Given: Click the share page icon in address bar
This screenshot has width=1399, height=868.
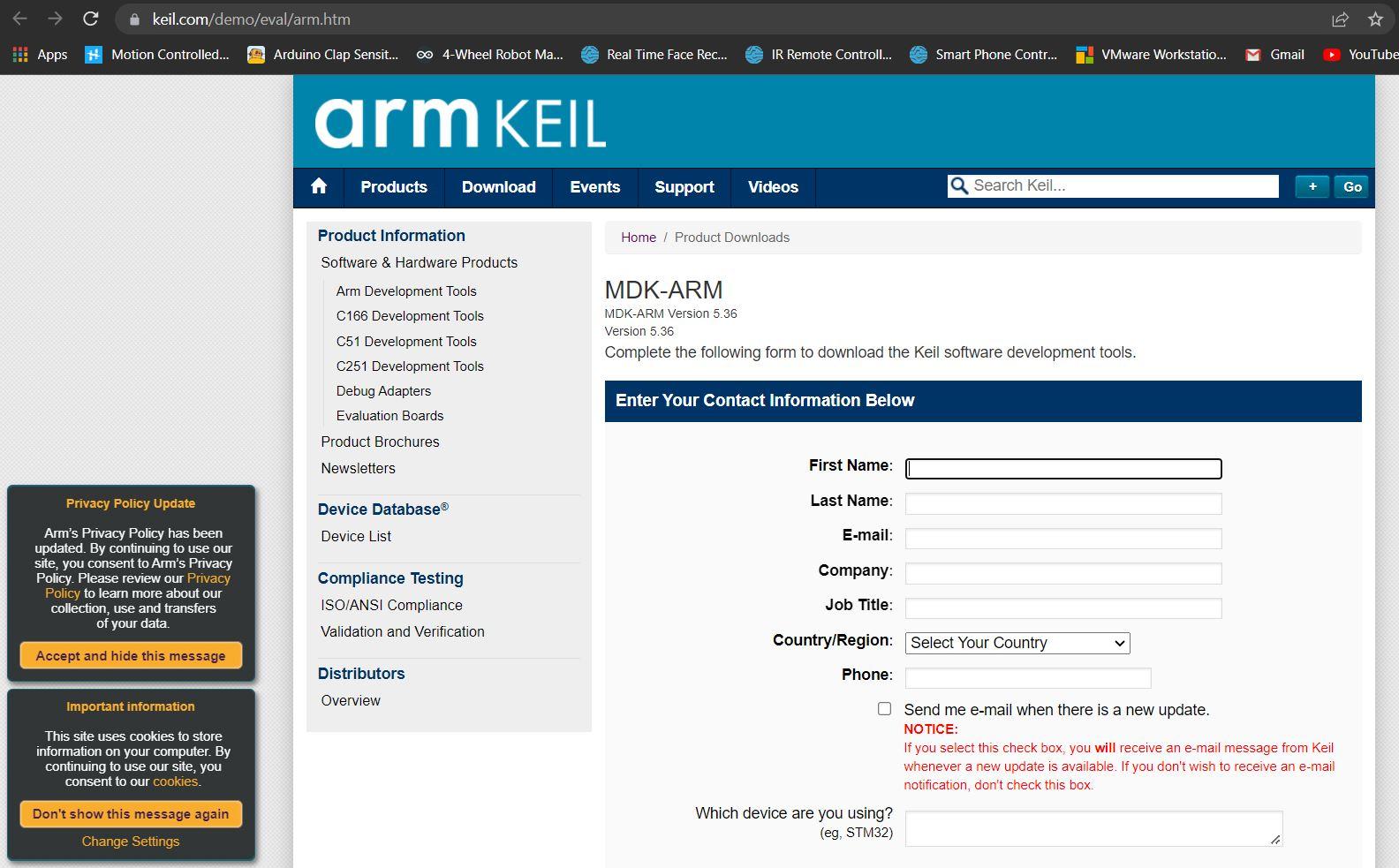Looking at the screenshot, I should (1340, 19).
